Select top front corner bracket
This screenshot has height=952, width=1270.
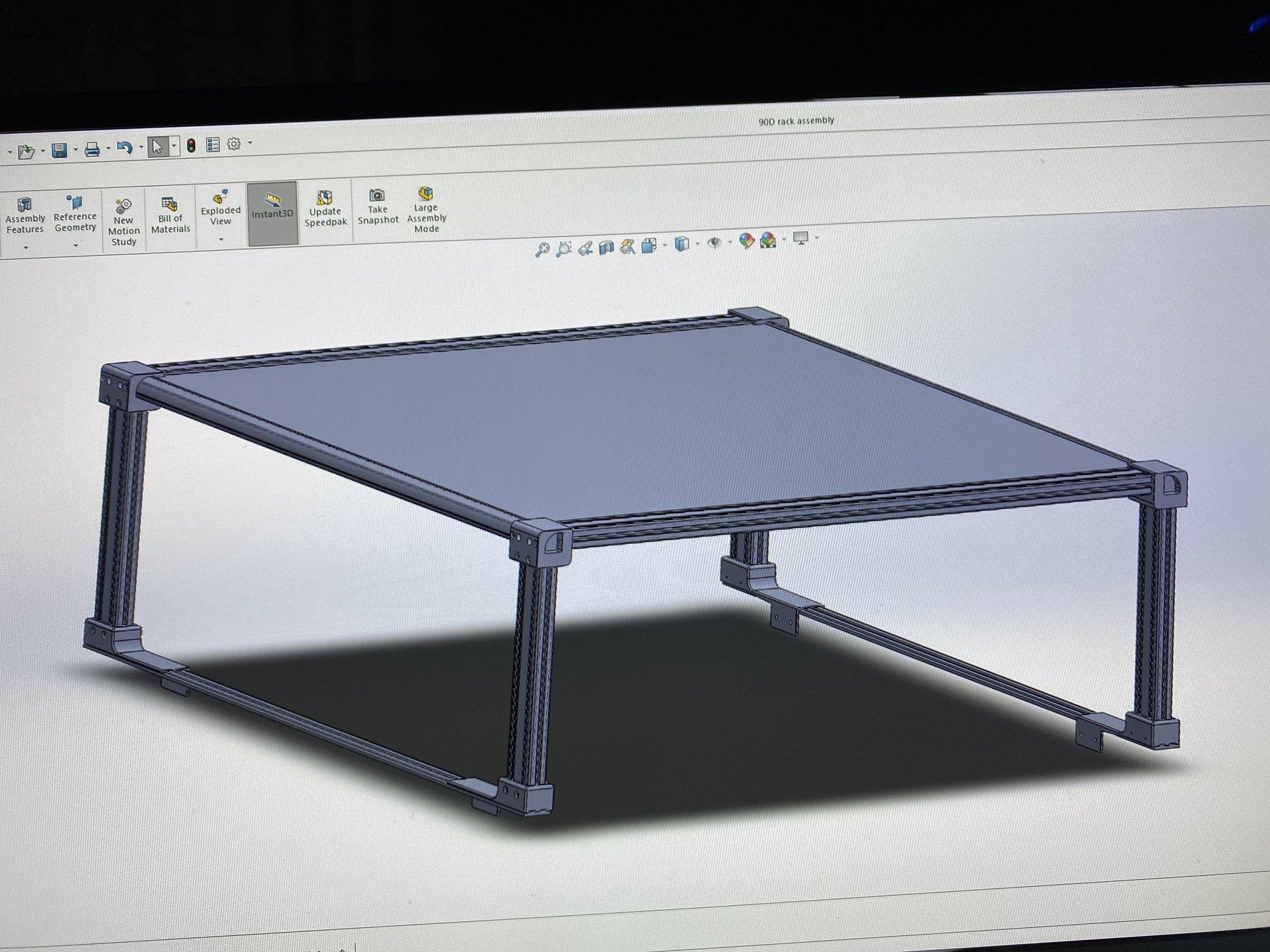pyautogui.click(x=540, y=541)
